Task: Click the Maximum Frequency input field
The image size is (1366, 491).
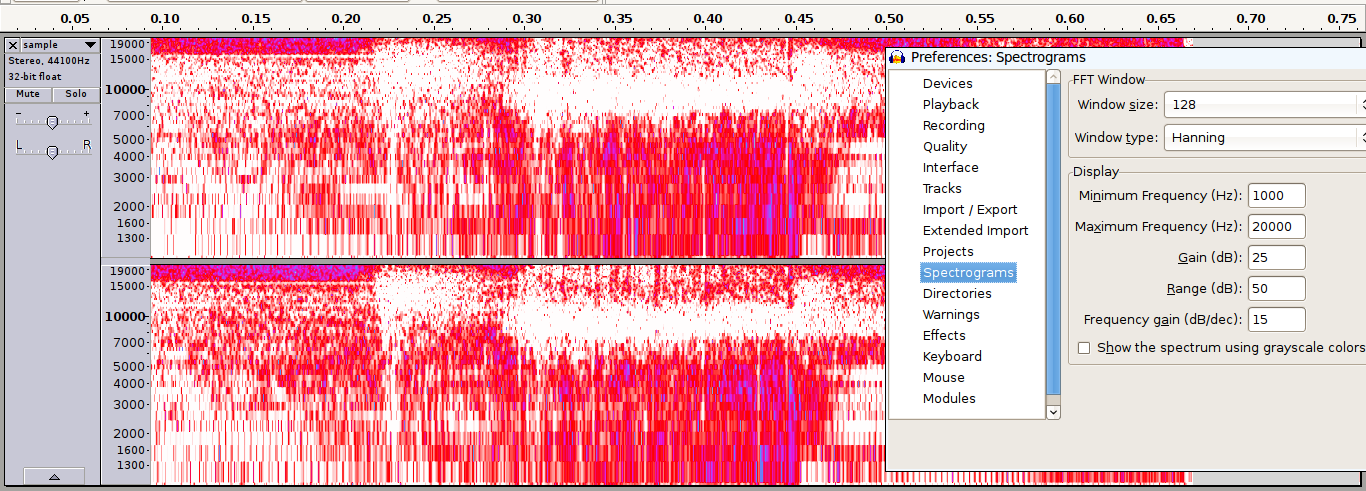Action: (x=1277, y=226)
